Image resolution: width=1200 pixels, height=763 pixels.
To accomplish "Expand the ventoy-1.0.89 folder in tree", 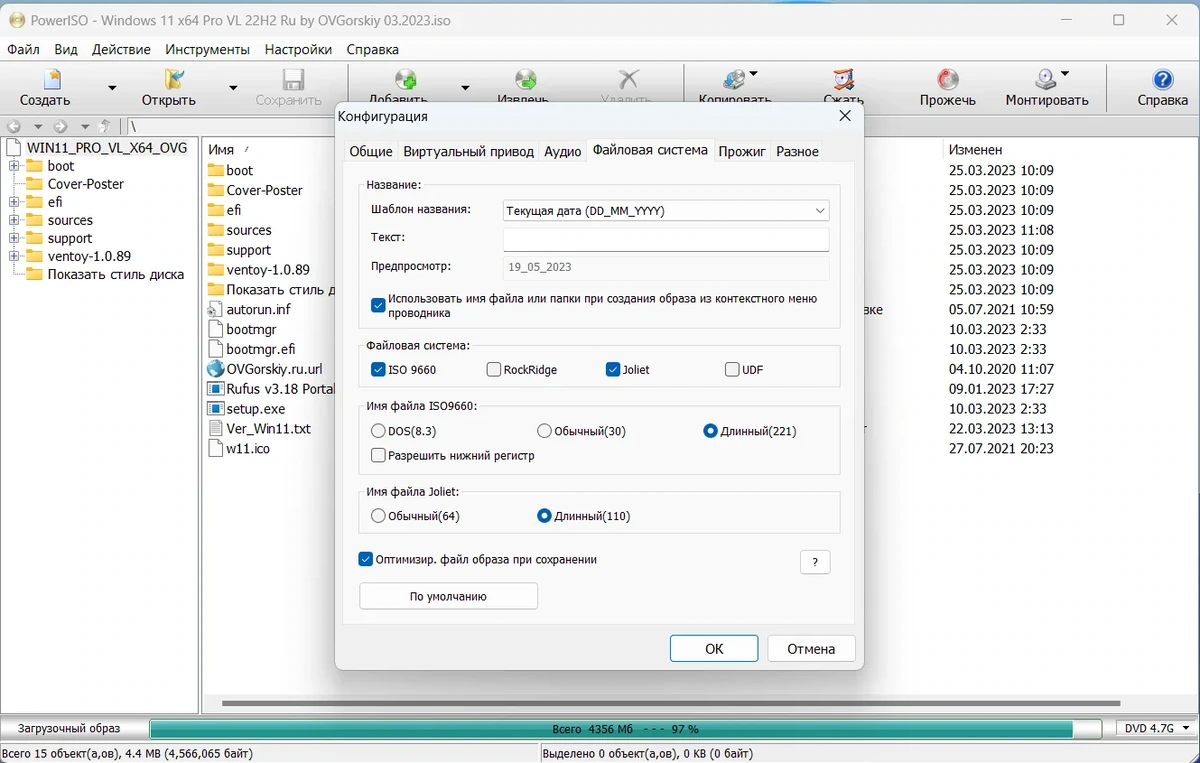I will point(14,256).
